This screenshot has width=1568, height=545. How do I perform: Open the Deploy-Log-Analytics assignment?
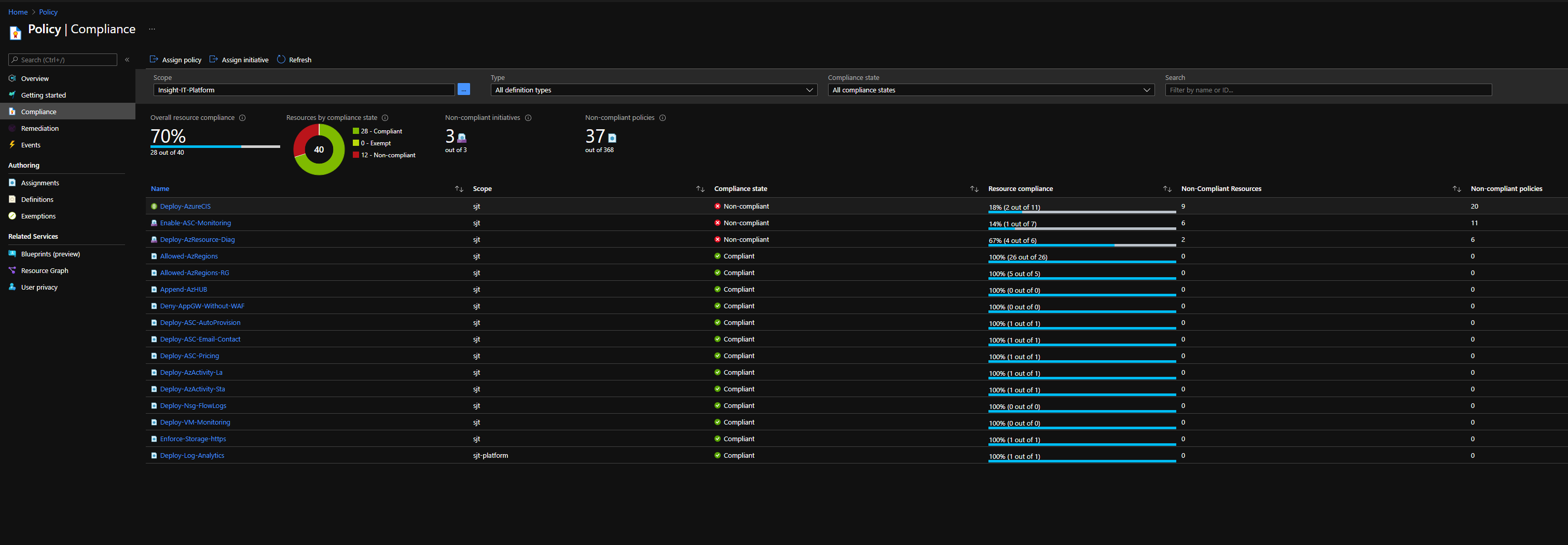(192, 456)
